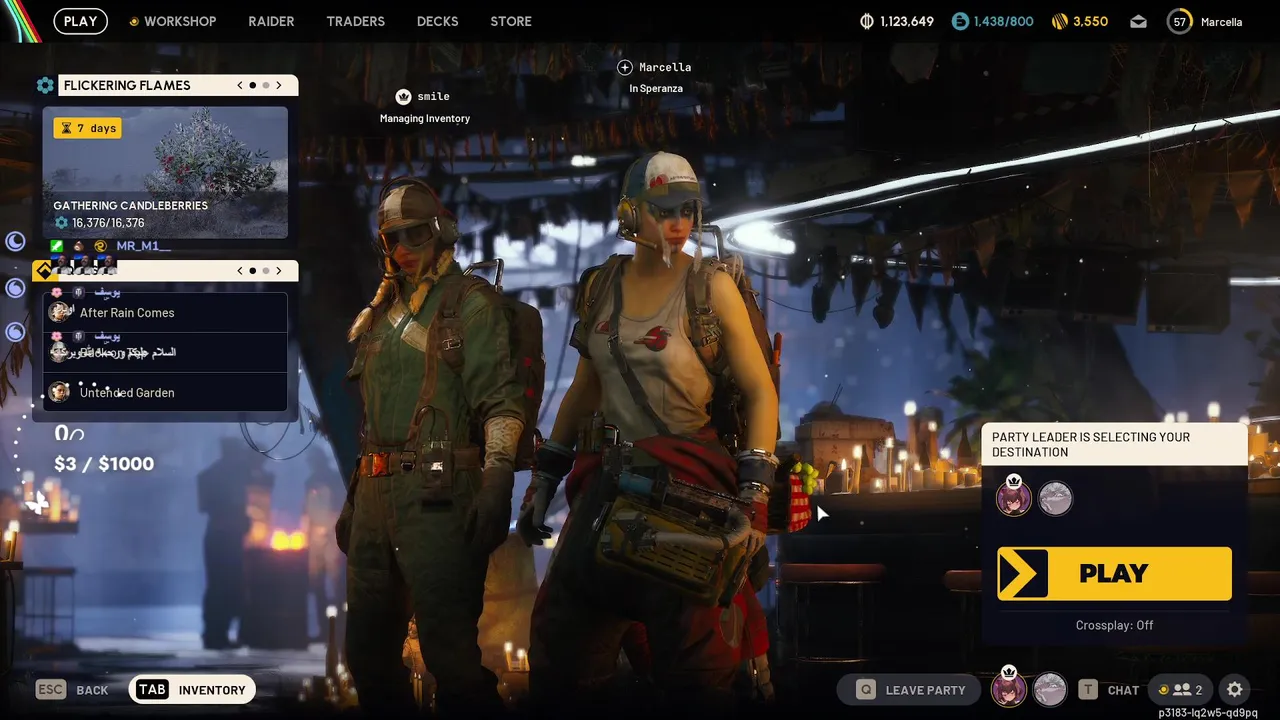Image resolution: width=1280 pixels, height=720 pixels.
Task: Click the bottom circular sidebar icon
Action: pos(15,332)
